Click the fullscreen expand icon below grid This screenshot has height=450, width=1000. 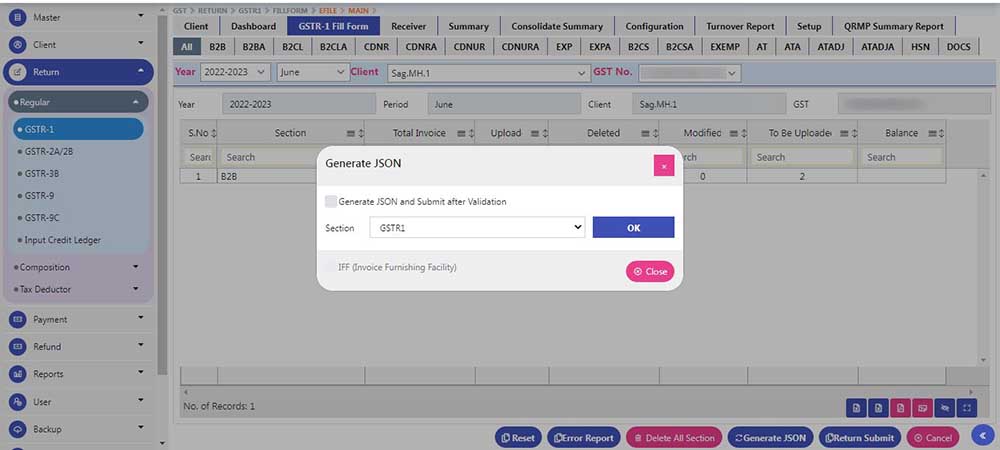[966, 407]
